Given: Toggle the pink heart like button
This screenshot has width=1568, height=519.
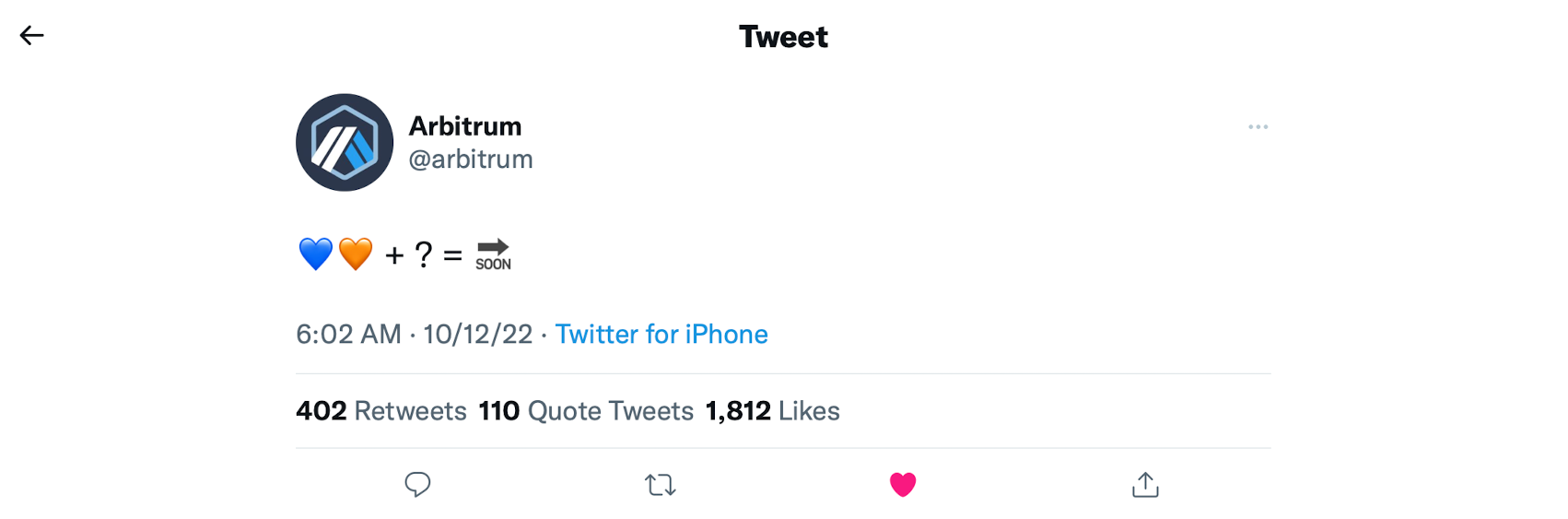Looking at the screenshot, I should 903,484.
